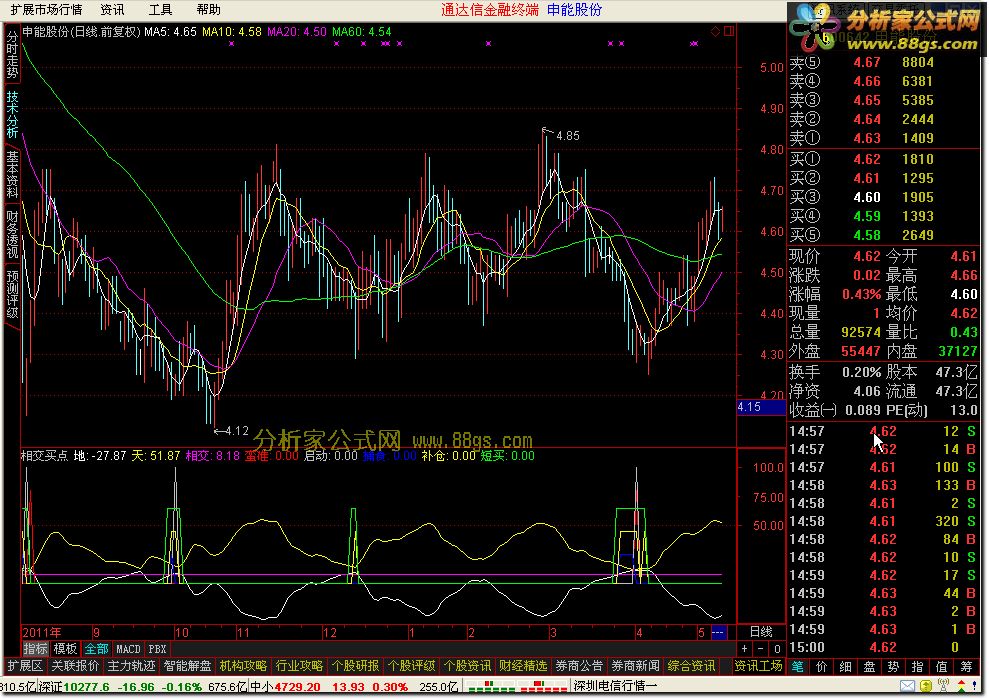Open the 帮助 menu
This screenshot has height=699, width=989.
coord(208,9)
